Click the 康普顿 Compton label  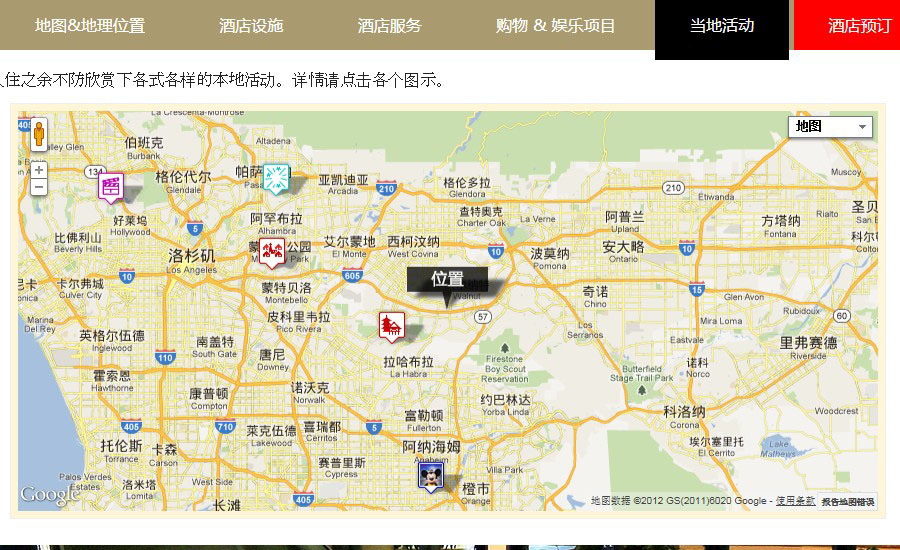(209, 399)
